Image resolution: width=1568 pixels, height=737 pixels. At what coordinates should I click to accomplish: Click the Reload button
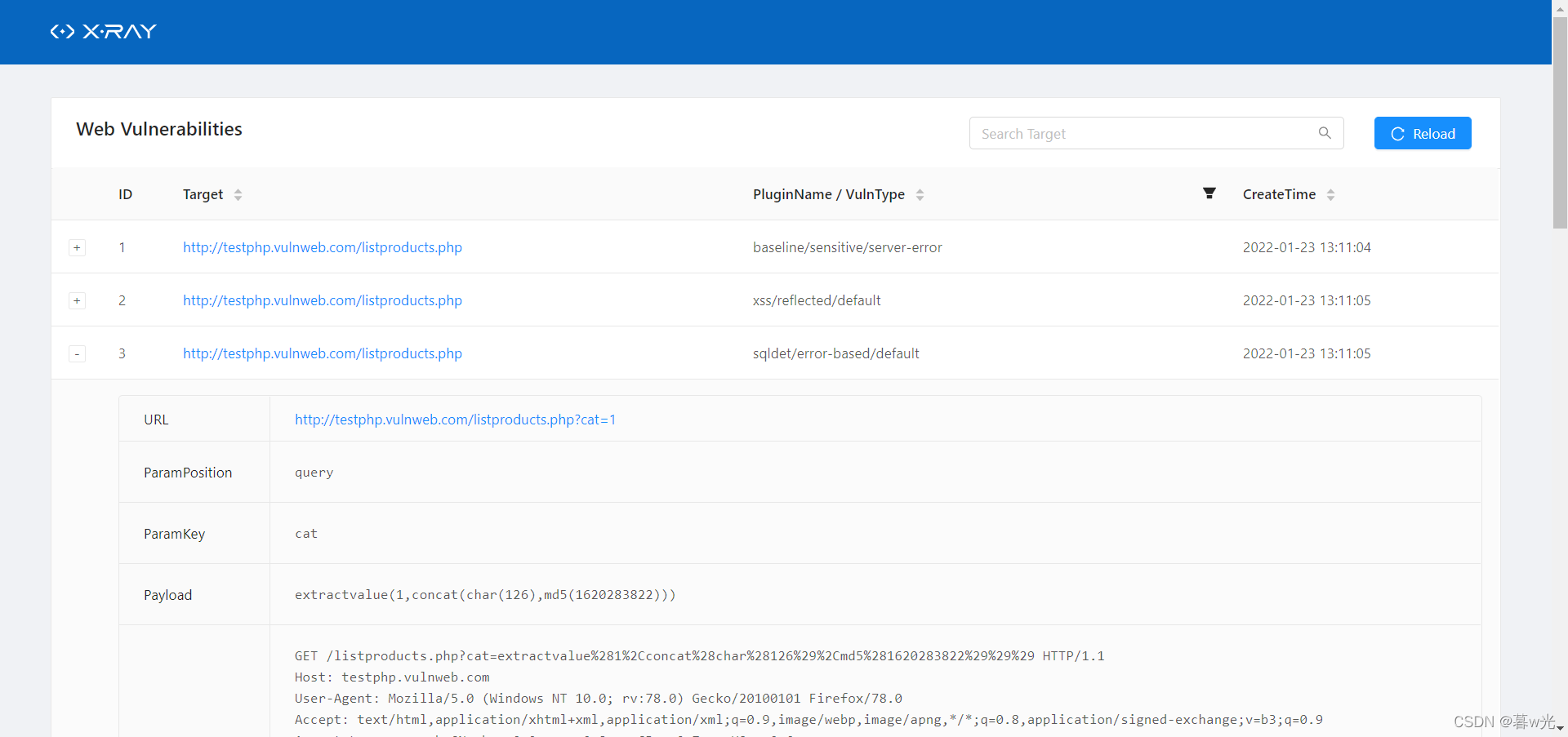(1423, 133)
